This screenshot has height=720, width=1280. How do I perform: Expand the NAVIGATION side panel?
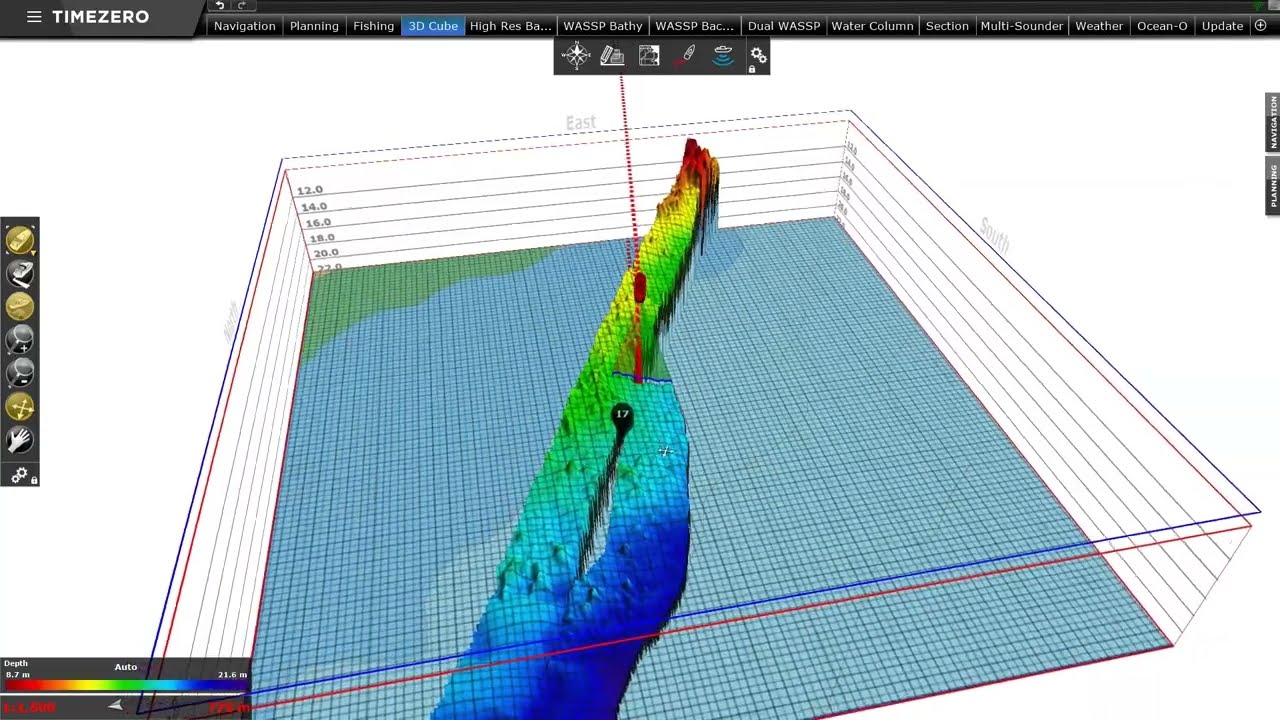click(1273, 122)
